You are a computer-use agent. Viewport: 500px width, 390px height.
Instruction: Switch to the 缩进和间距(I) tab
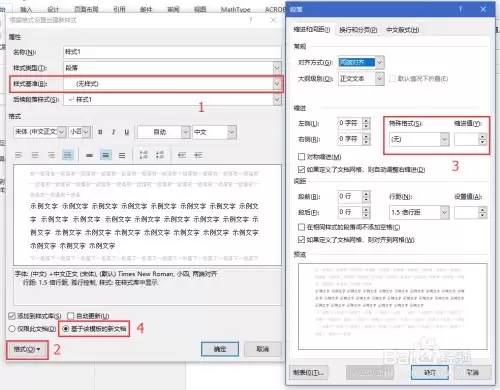(312, 30)
